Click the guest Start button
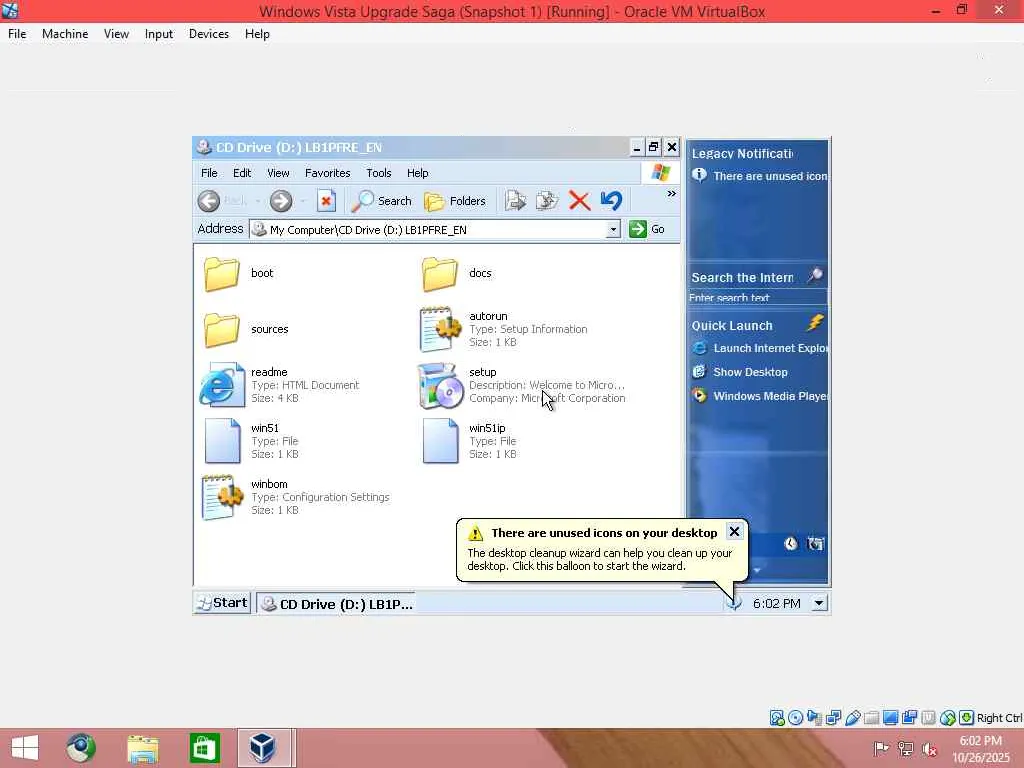 tap(222, 603)
